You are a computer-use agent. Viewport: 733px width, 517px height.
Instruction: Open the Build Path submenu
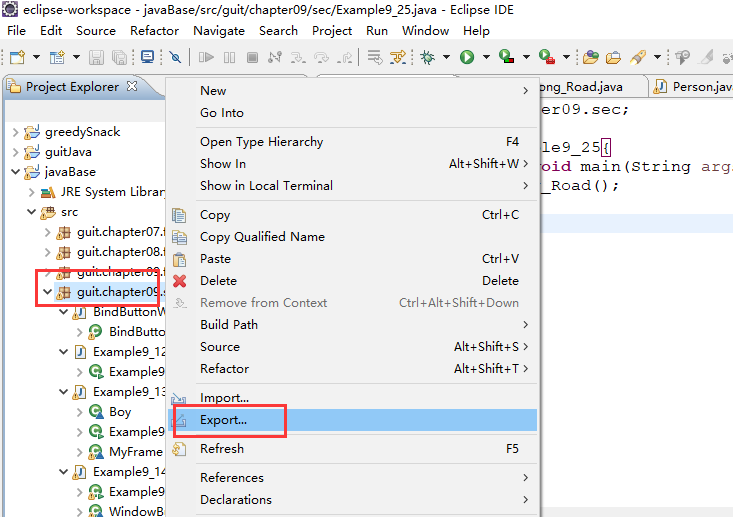(352, 325)
